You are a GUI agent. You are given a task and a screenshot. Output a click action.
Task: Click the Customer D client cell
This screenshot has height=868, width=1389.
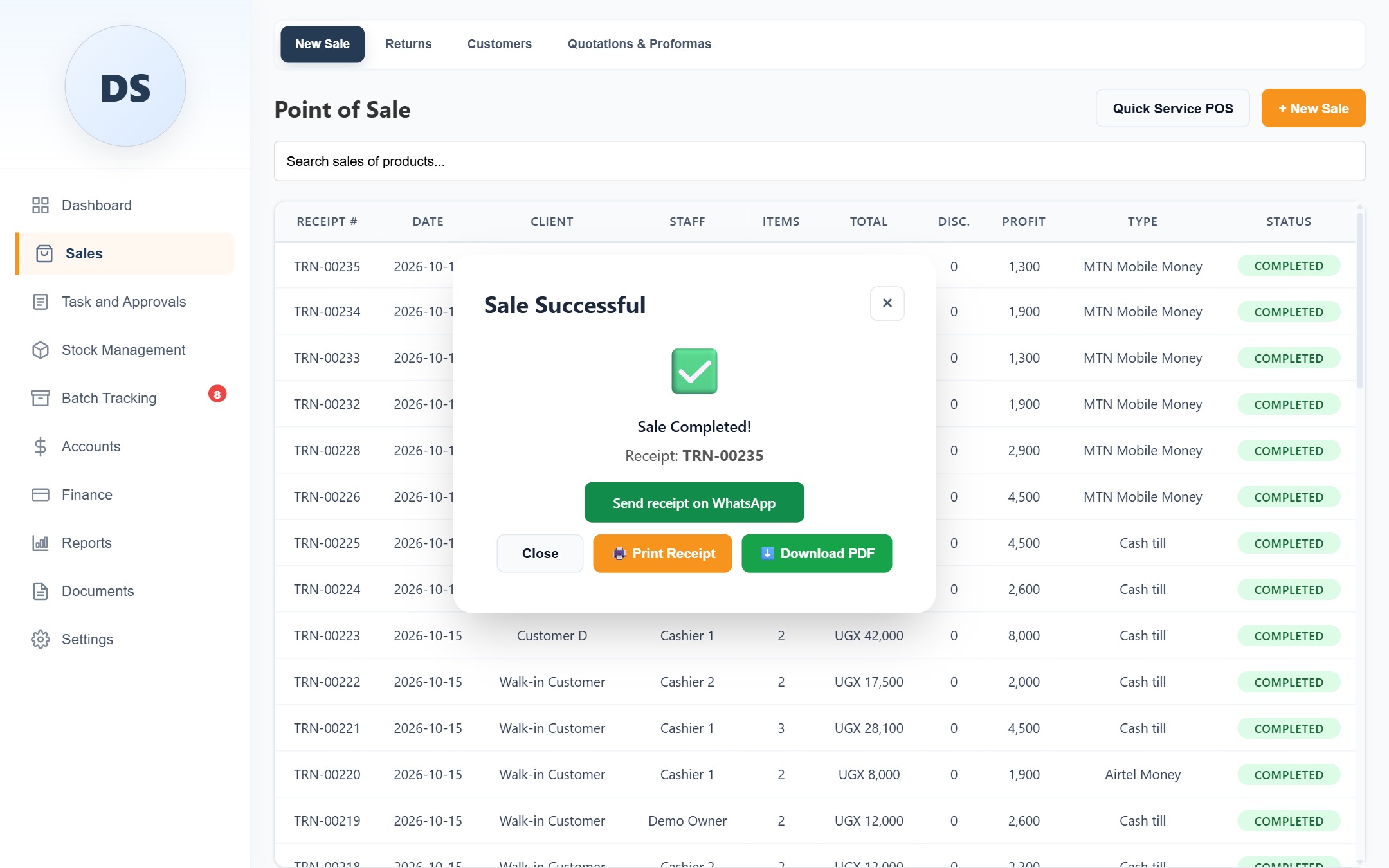552,636
